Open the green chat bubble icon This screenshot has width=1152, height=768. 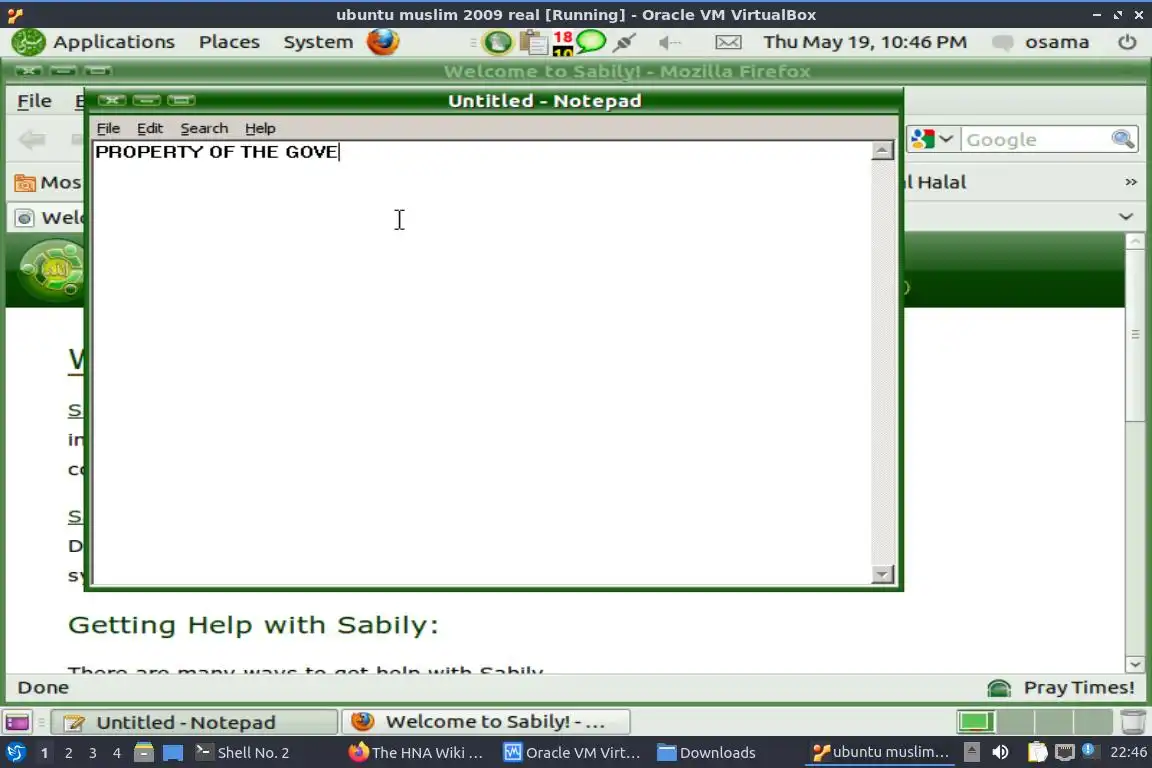[591, 42]
